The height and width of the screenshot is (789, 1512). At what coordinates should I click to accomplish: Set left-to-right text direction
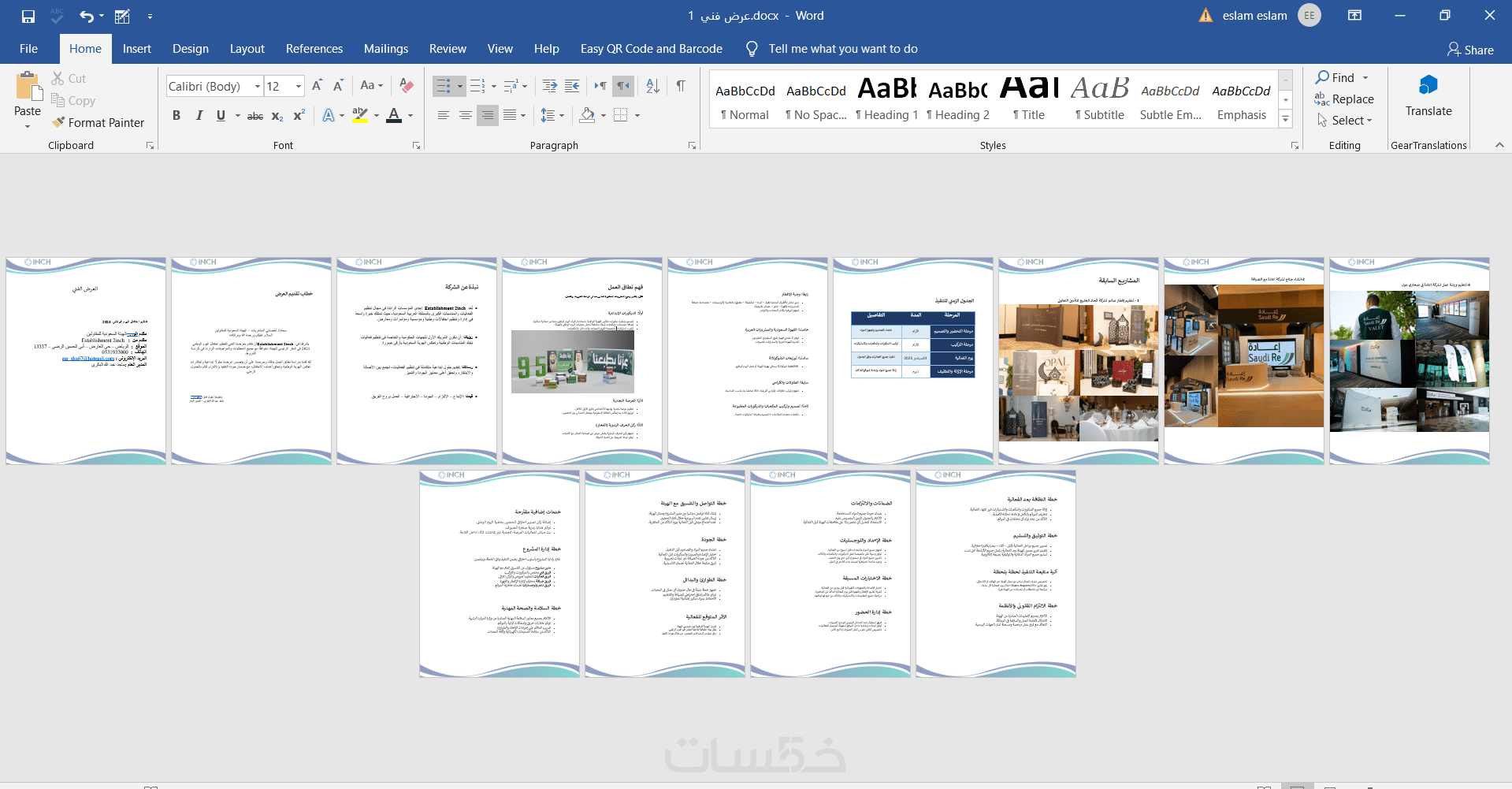pos(600,86)
